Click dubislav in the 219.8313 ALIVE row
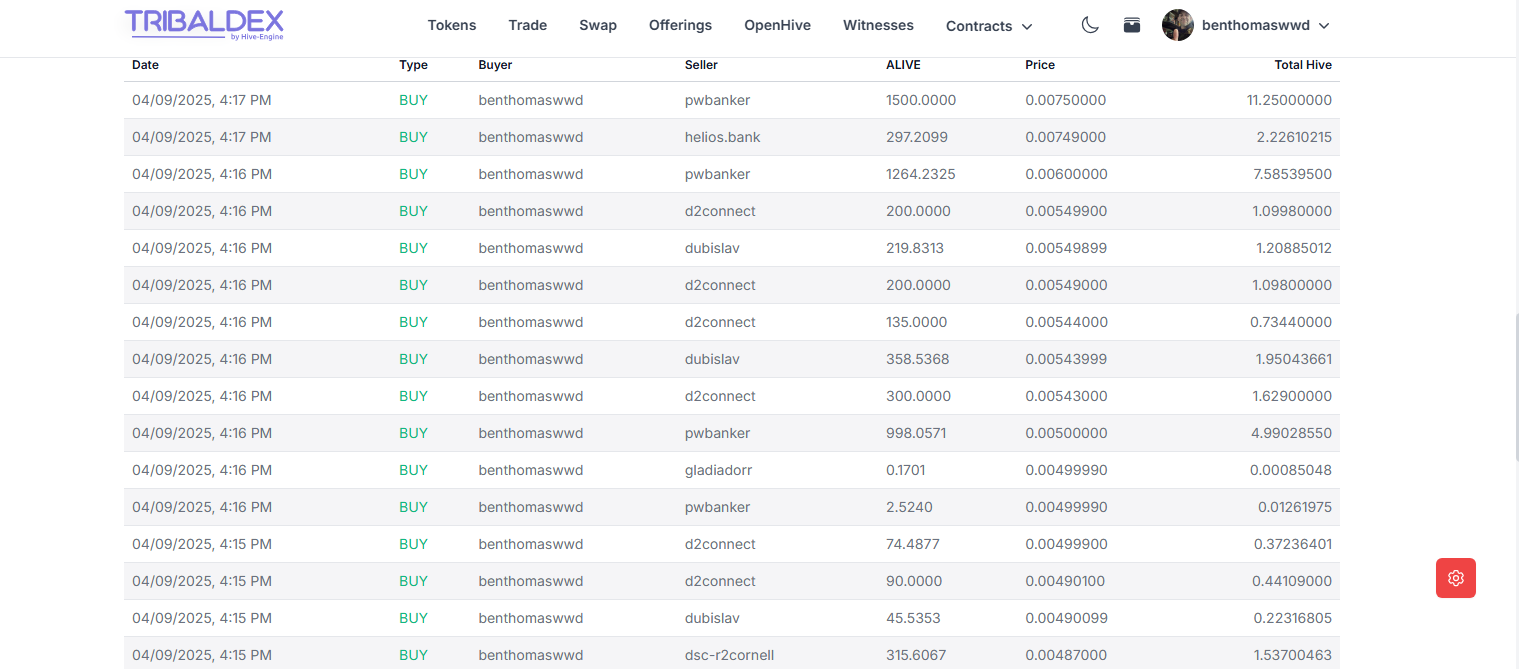The image size is (1519, 669). click(x=713, y=248)
